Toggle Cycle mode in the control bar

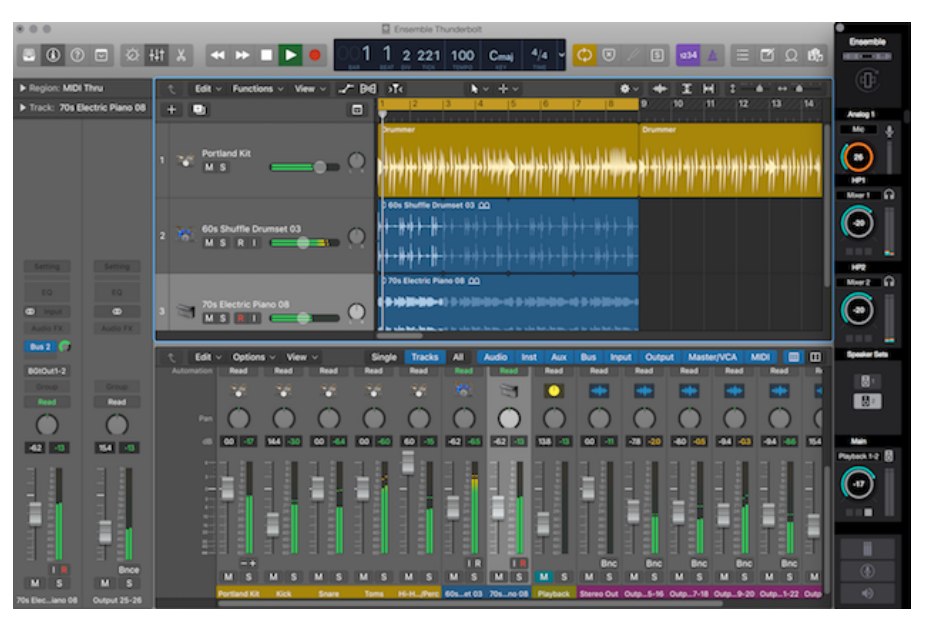(x=584, y=55)
